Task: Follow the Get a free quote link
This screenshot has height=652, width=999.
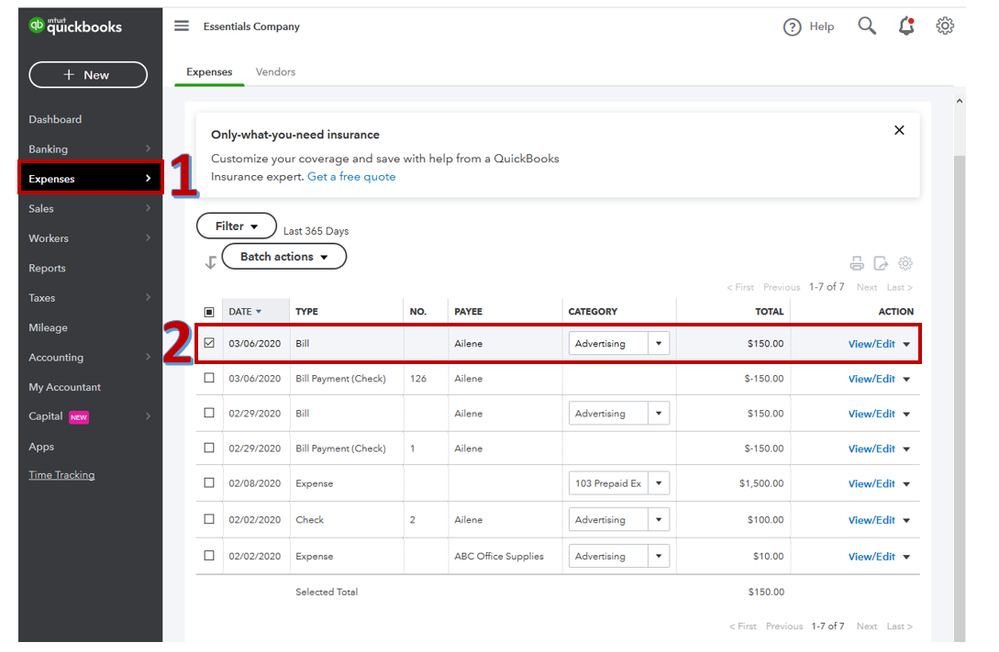Action: point(351,177)
